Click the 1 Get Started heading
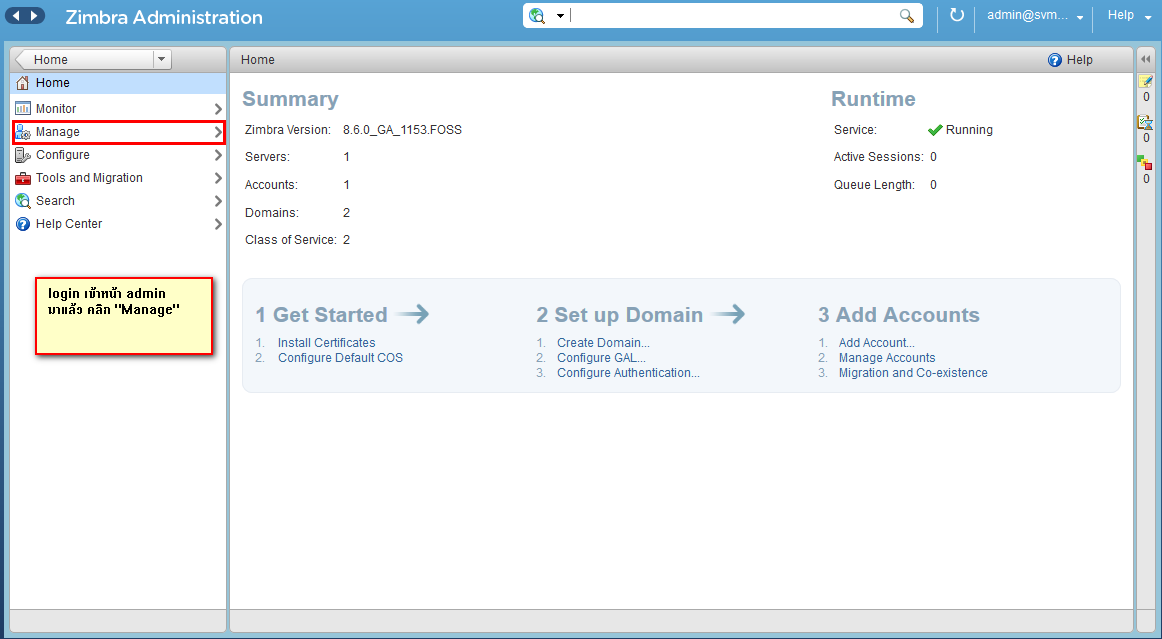1162x639 pixels. click(322, 315)
